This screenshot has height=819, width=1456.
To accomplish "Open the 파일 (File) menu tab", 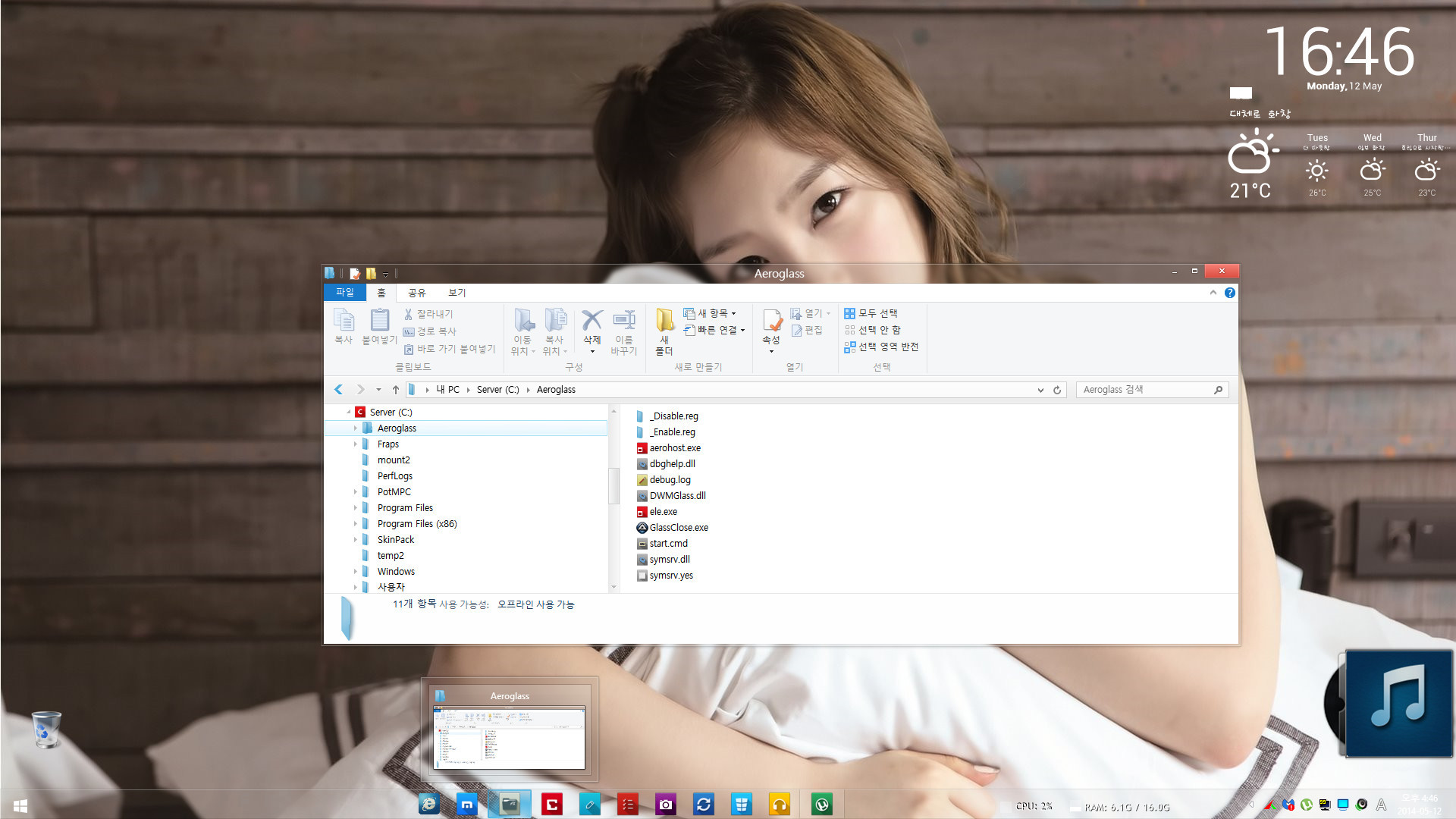I will 345,293.
